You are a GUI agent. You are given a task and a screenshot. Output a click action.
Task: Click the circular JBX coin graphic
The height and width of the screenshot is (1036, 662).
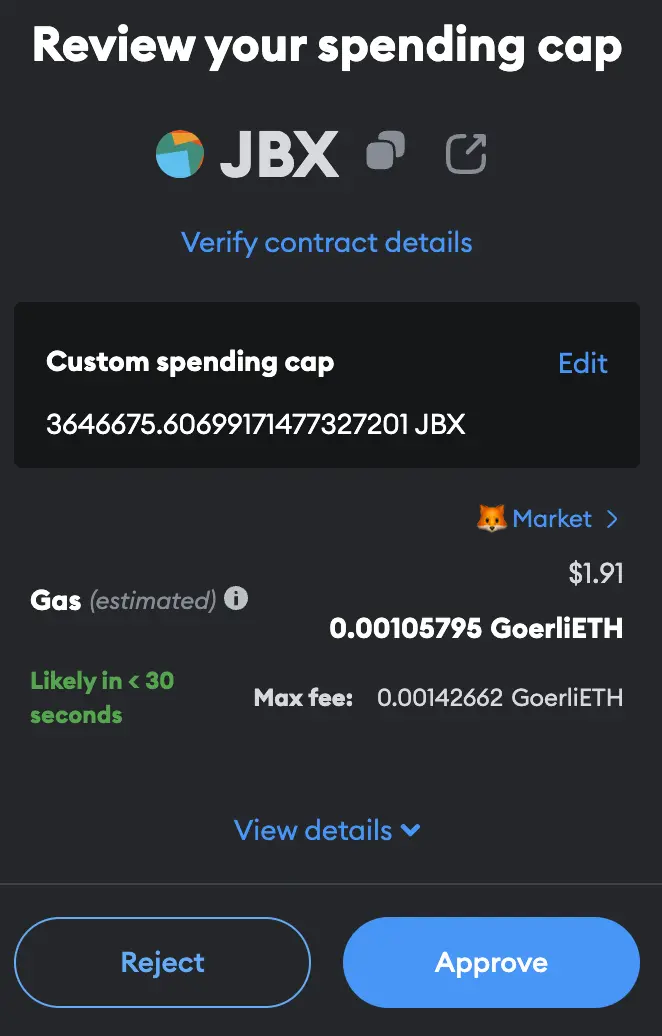pos(180,155)
